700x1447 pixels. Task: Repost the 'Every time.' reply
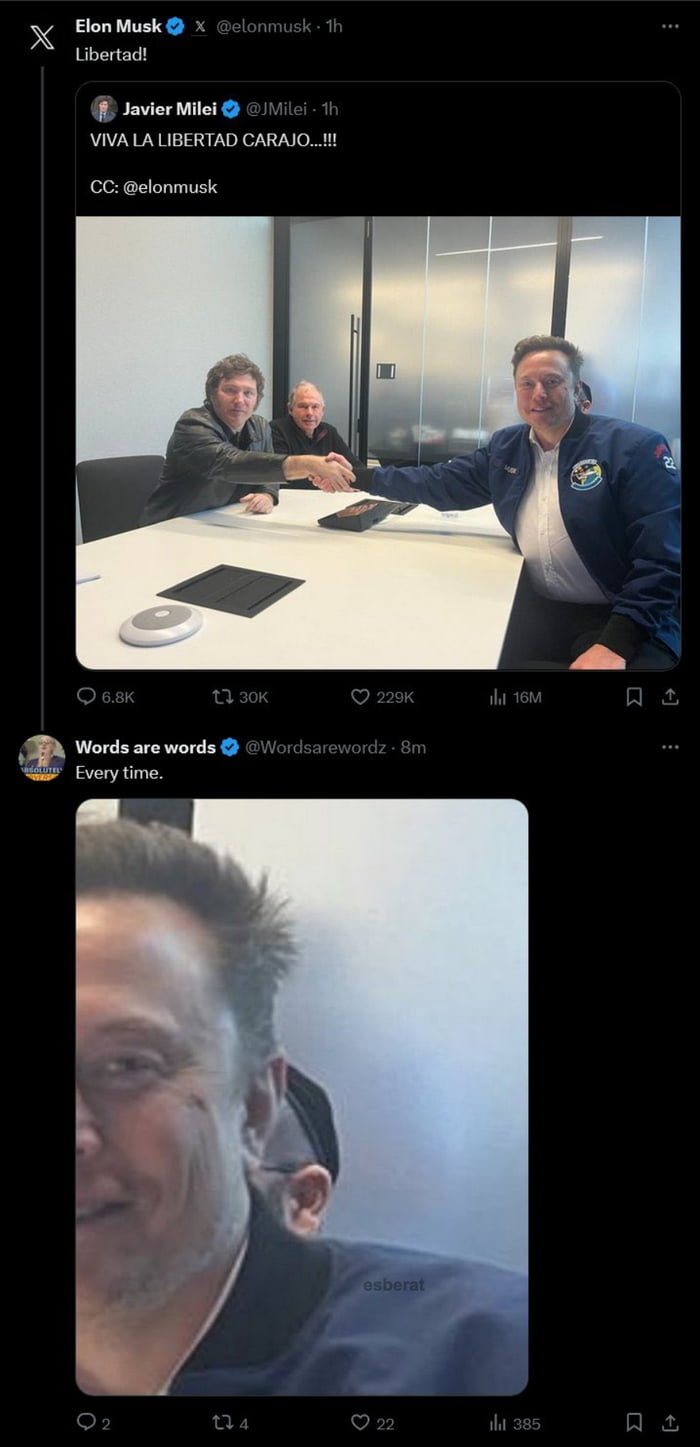pyautogui.click(x=223, y=1422)
